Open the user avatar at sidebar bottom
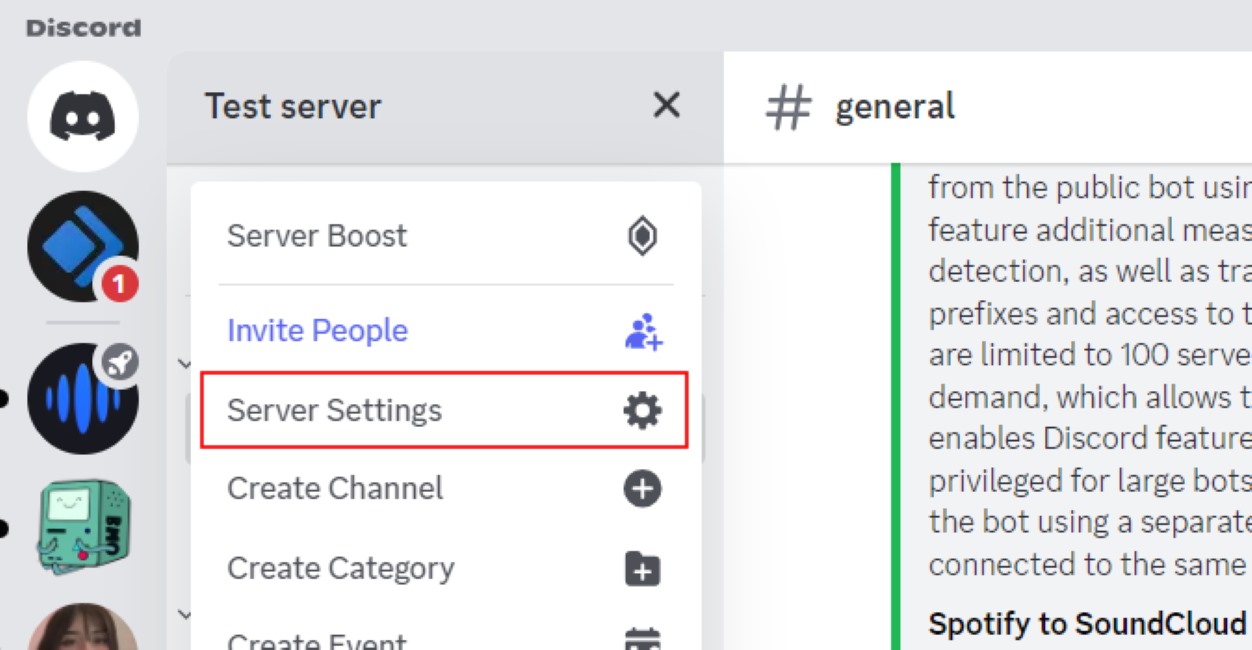 click(83, 630)
